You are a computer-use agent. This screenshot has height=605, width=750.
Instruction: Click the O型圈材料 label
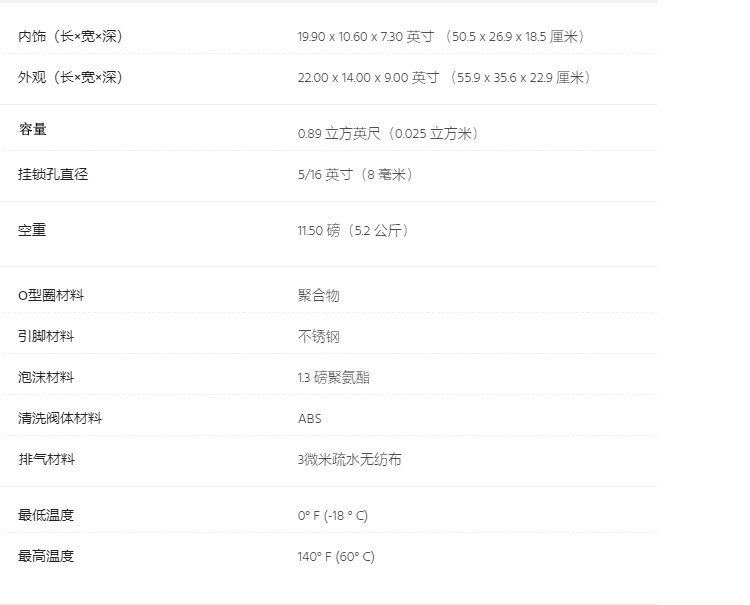[50, 296]
